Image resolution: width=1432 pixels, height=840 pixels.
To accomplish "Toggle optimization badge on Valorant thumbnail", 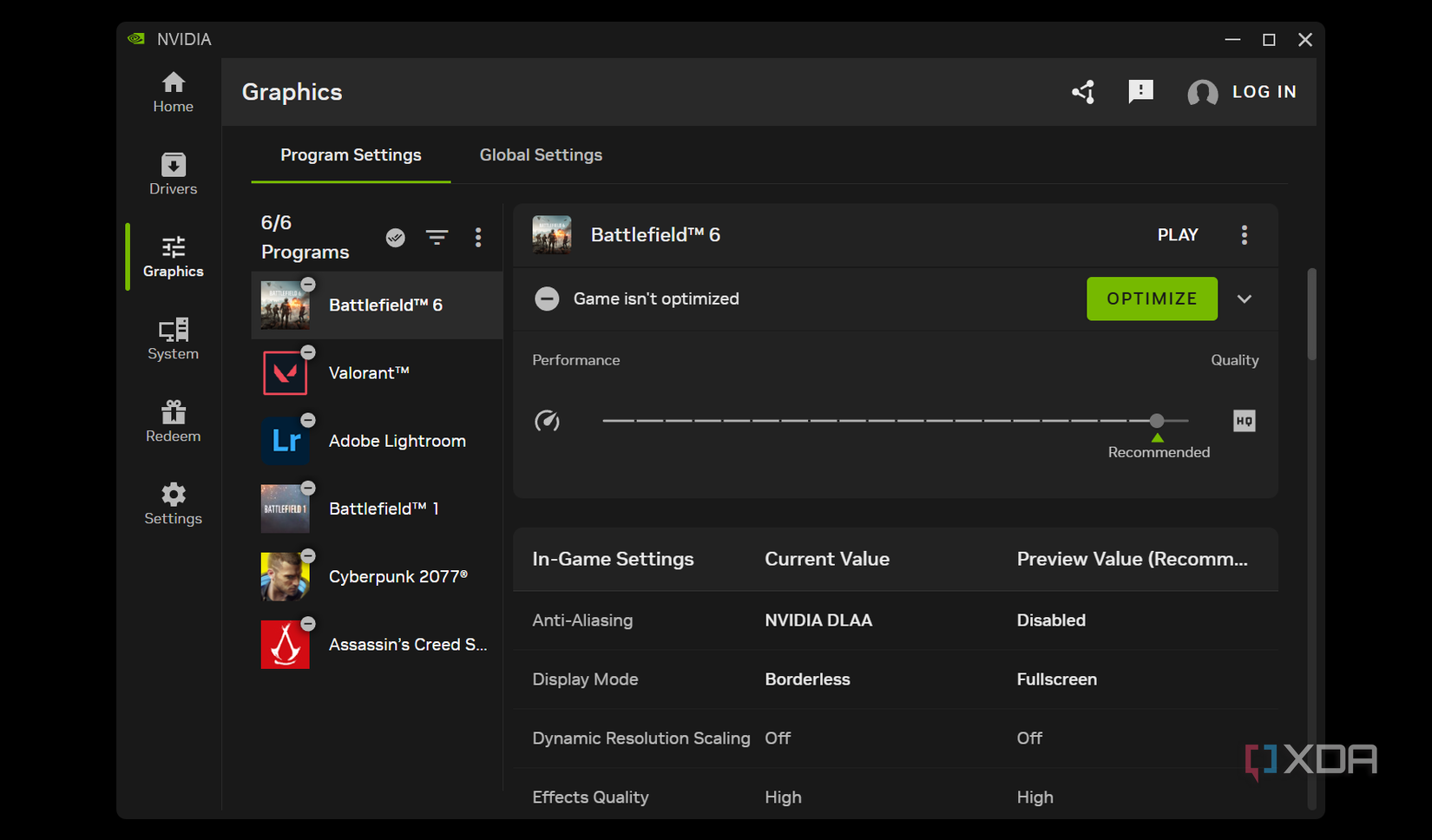I will [308, 352].
